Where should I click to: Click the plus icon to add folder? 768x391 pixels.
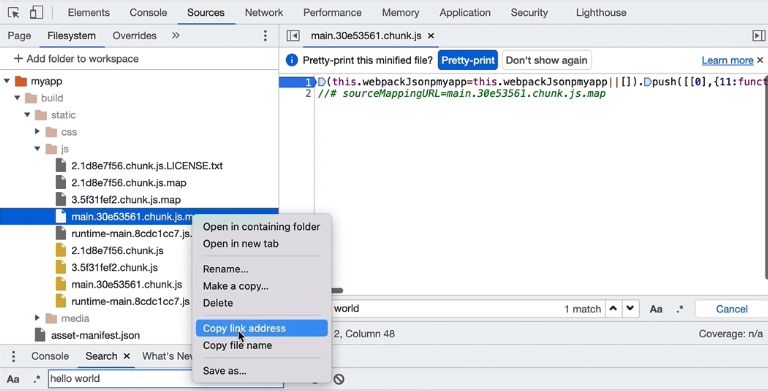[19, 59]
